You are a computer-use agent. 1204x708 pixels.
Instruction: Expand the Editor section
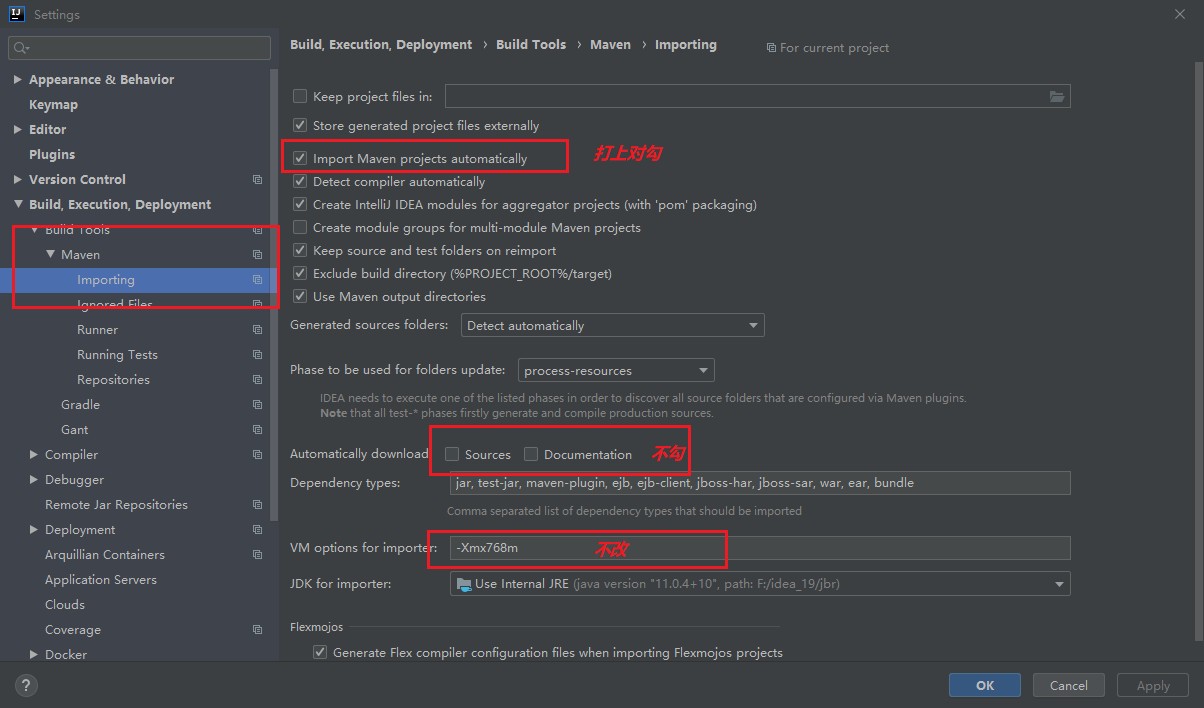point(18,130)
